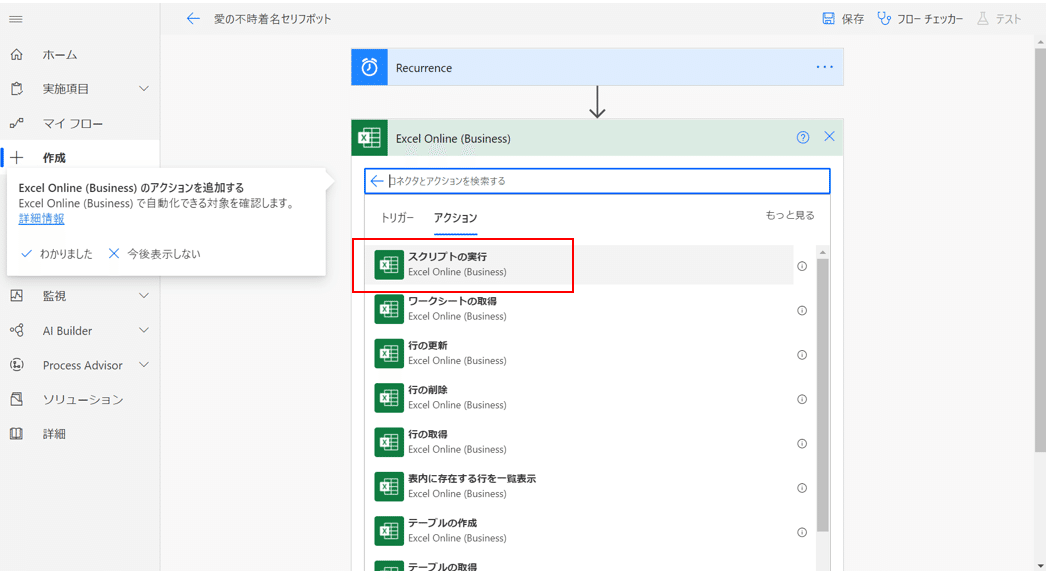Close the Excel Online (Business) panel

tap(829, 137)
